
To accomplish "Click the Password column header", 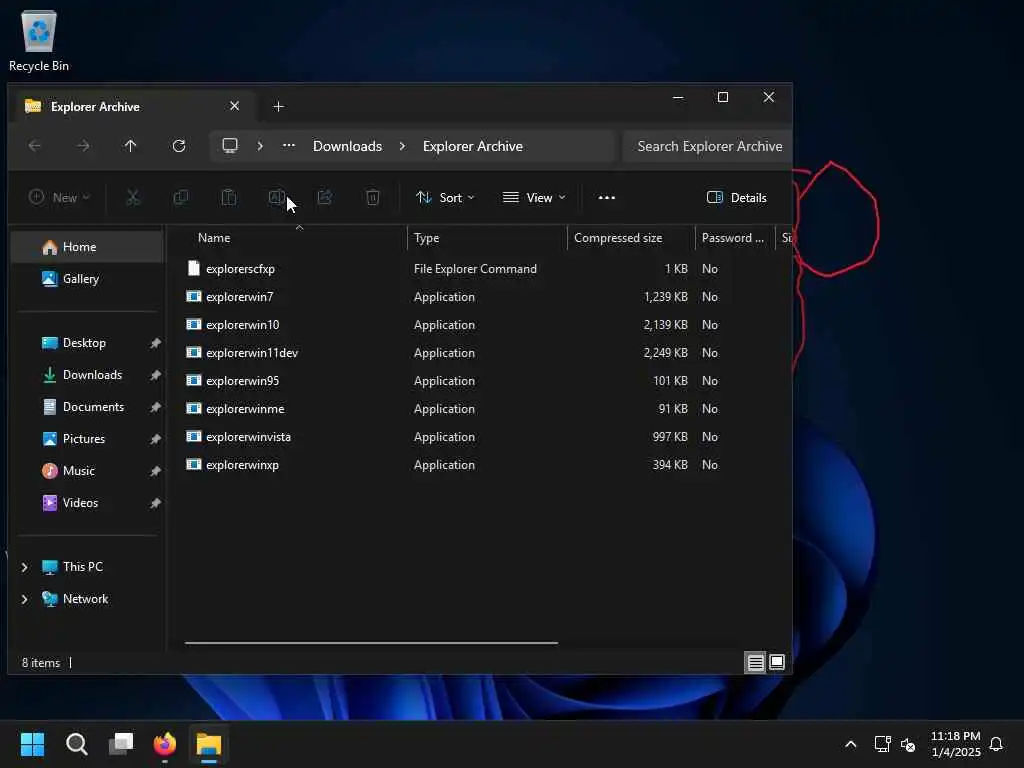I will tap(735, 238).
